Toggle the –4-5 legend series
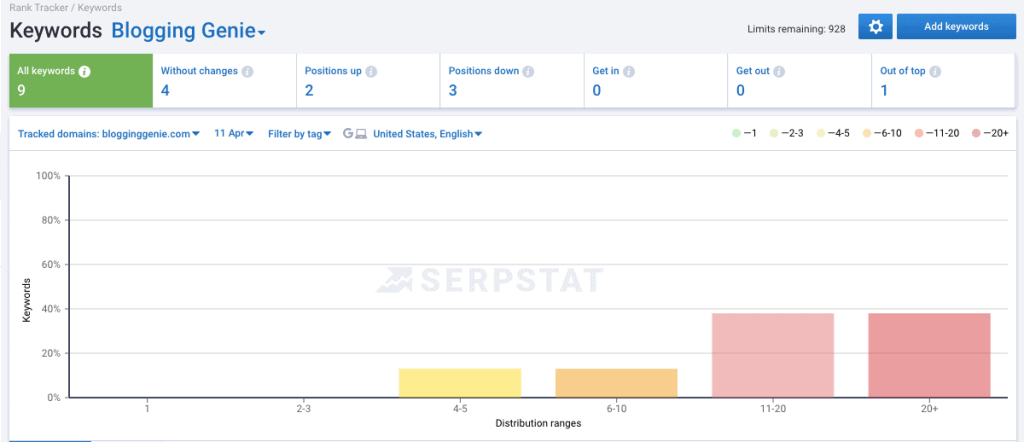The width and height of the screenshot is (1024, 442). tap(833, 133)
